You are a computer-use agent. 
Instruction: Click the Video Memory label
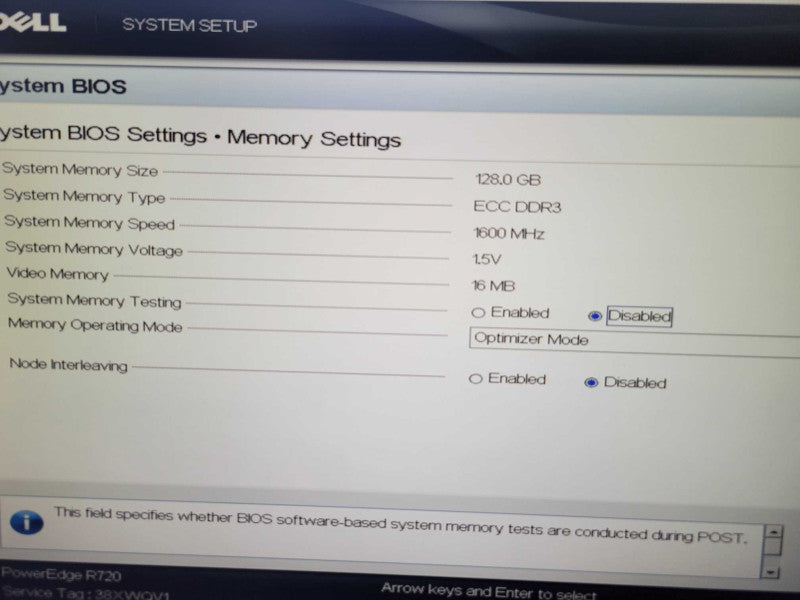58,273
